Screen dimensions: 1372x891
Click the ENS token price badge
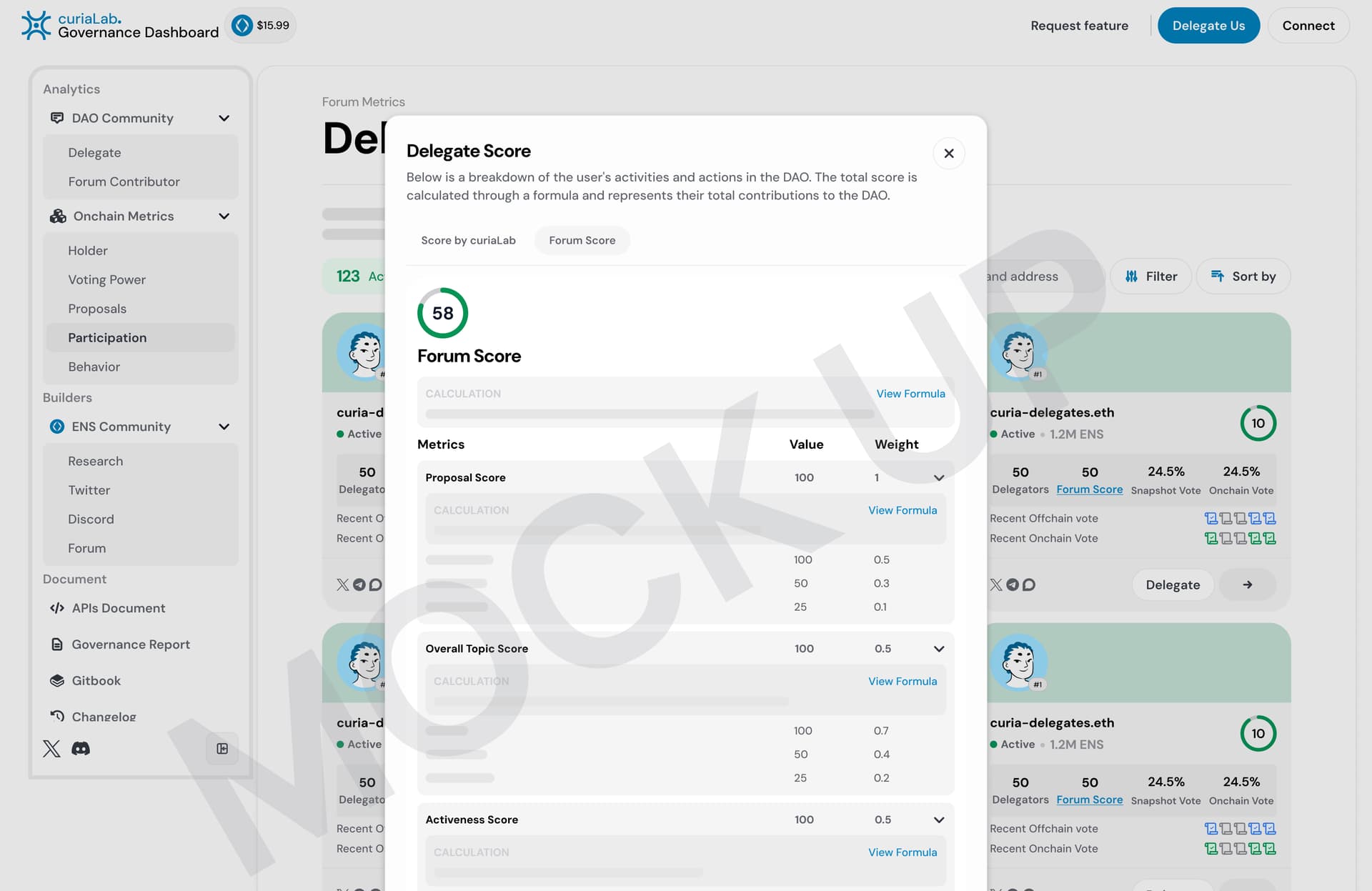(x=261, y=26)
